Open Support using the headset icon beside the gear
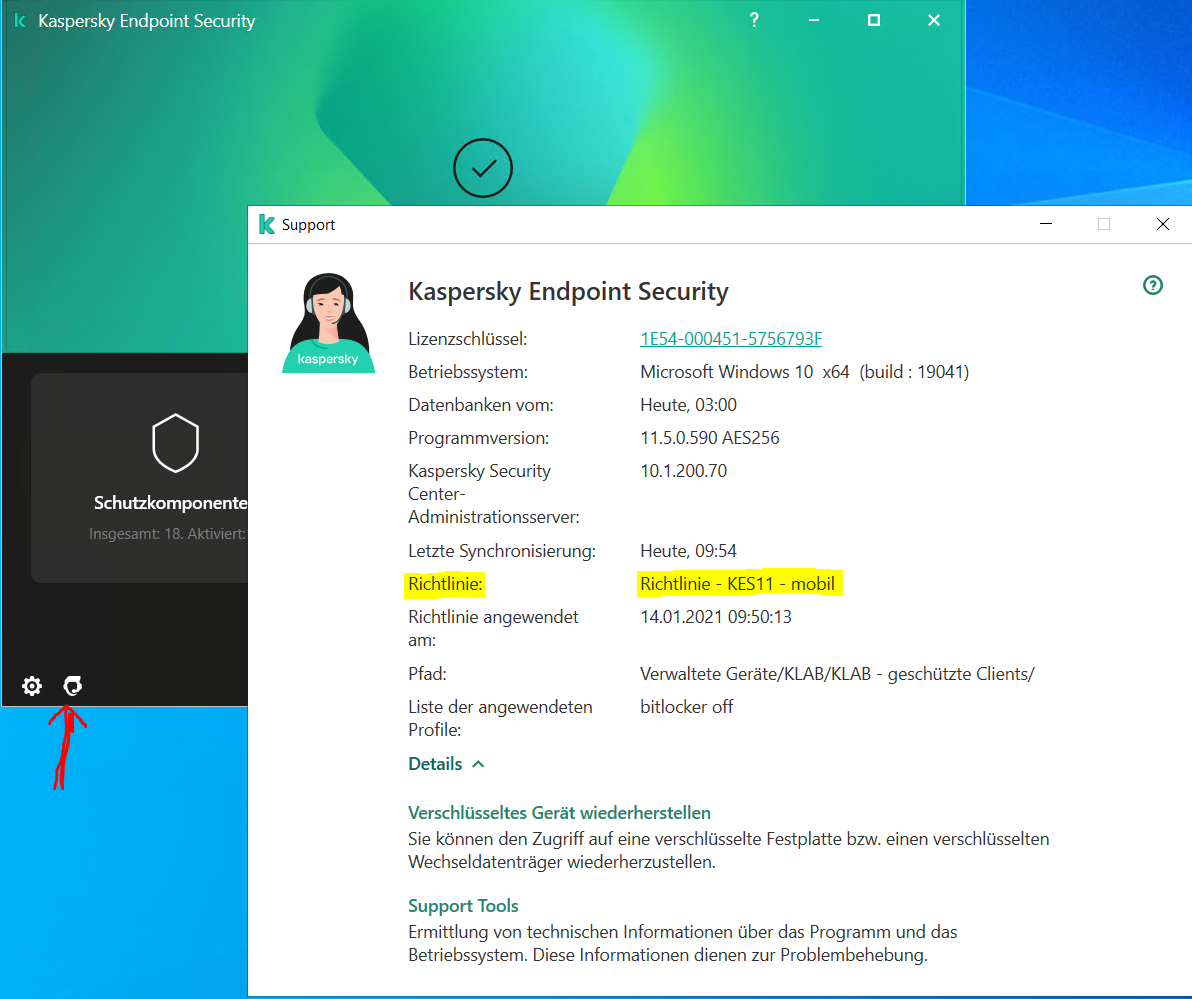 (x=72, y=686)
